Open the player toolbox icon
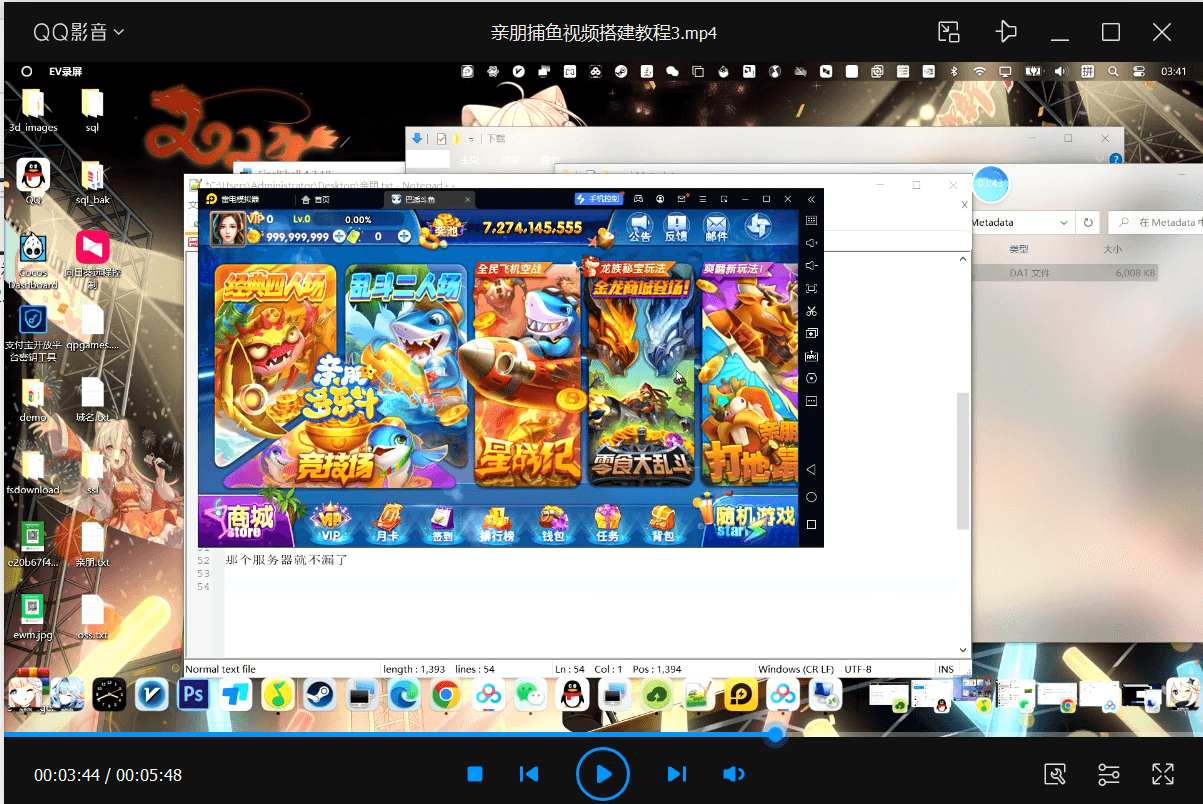 (x=1054, y=774)
